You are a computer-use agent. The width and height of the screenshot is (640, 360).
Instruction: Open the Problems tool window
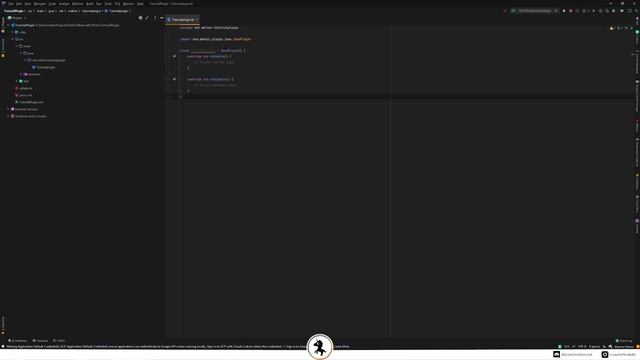[18, 340]
